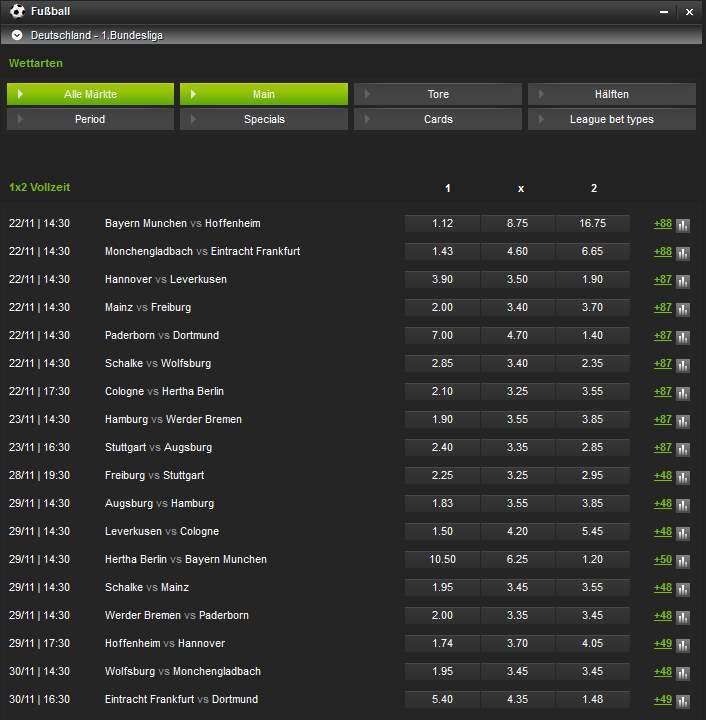Open statistics icon for Wolfsburg vs Monchengladbach

coord(683,674)
